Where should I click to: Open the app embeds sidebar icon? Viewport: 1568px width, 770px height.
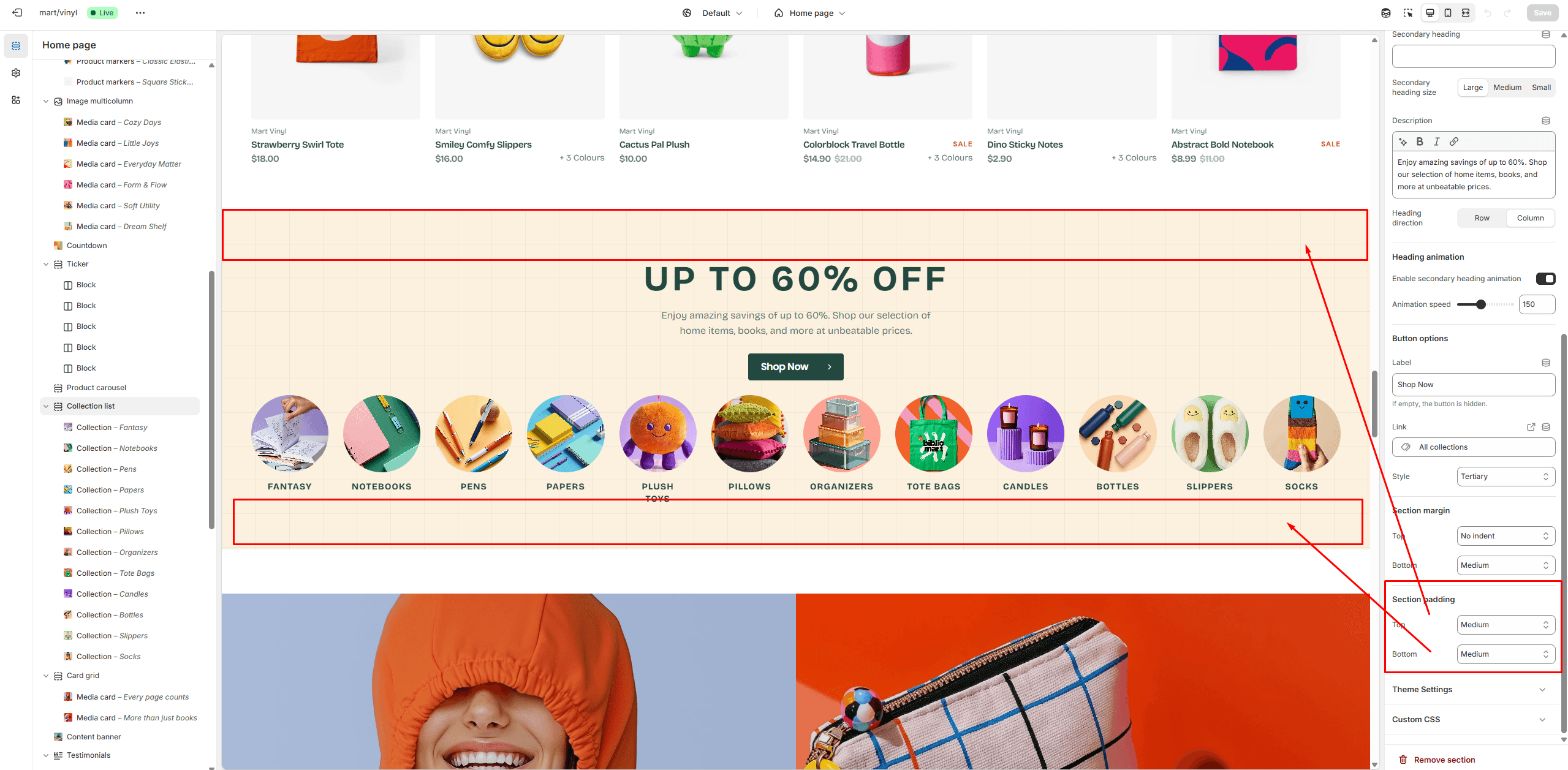click(x=16, y=100)
